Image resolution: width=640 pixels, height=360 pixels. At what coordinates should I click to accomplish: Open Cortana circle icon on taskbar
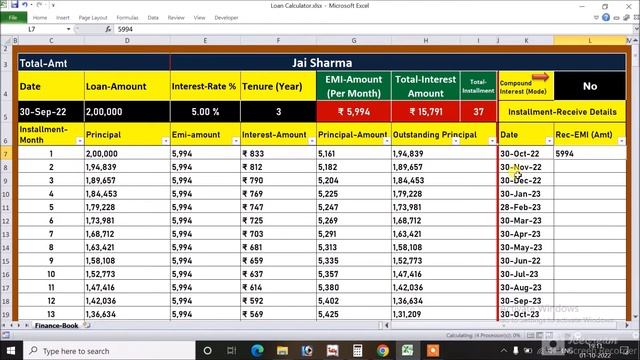click(207, 351)
